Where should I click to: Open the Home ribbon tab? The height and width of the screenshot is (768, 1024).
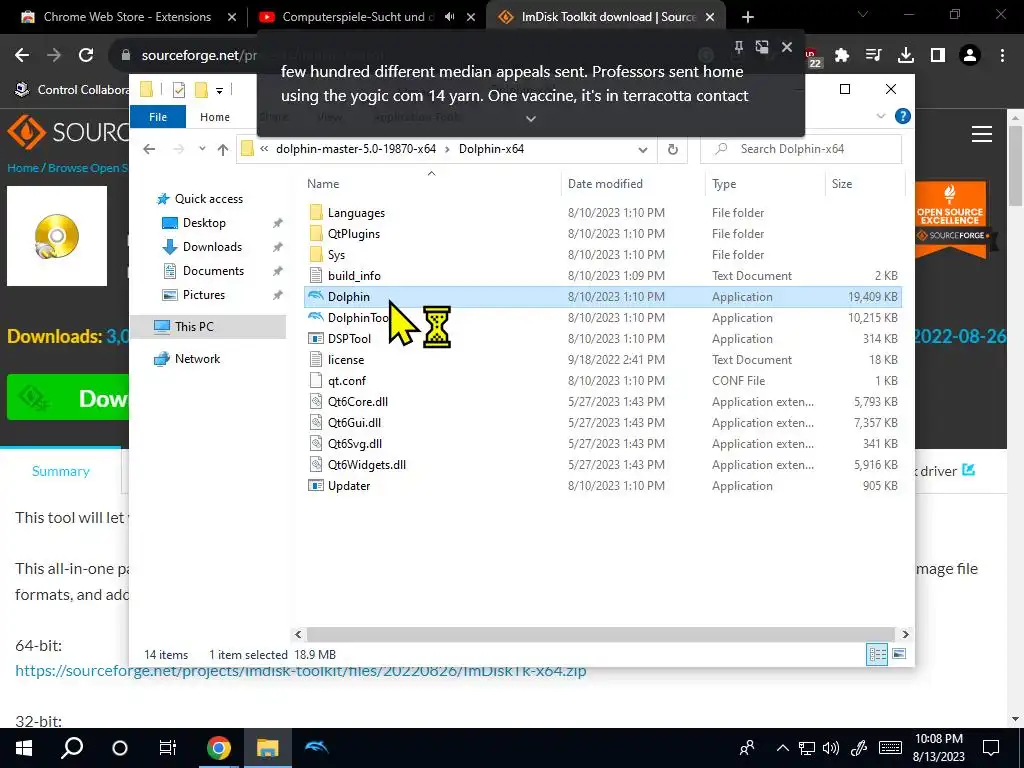click(x=215, y=117)
